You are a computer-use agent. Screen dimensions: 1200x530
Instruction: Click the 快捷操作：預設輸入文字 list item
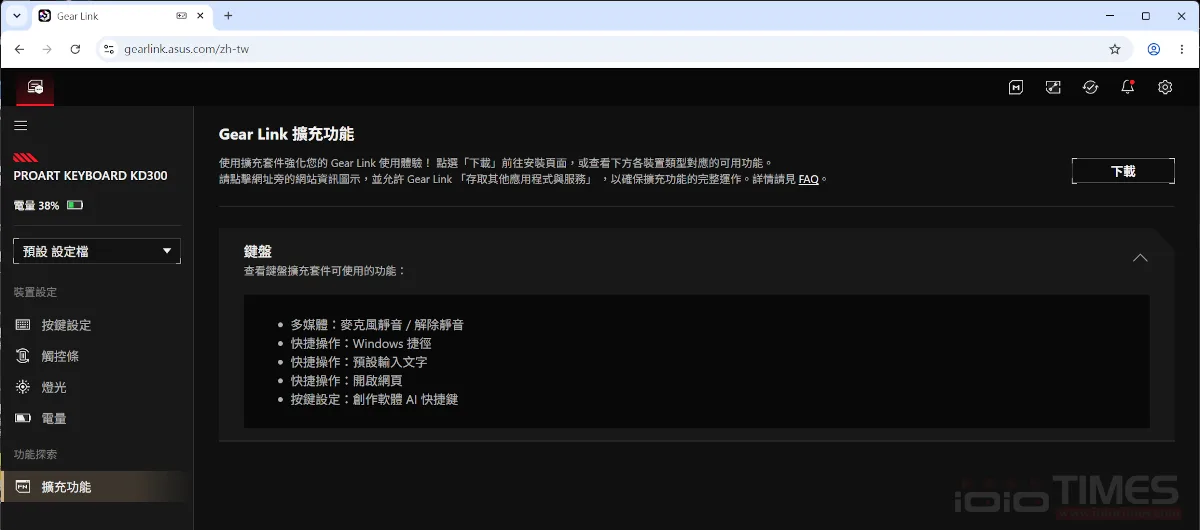[359, 362]
